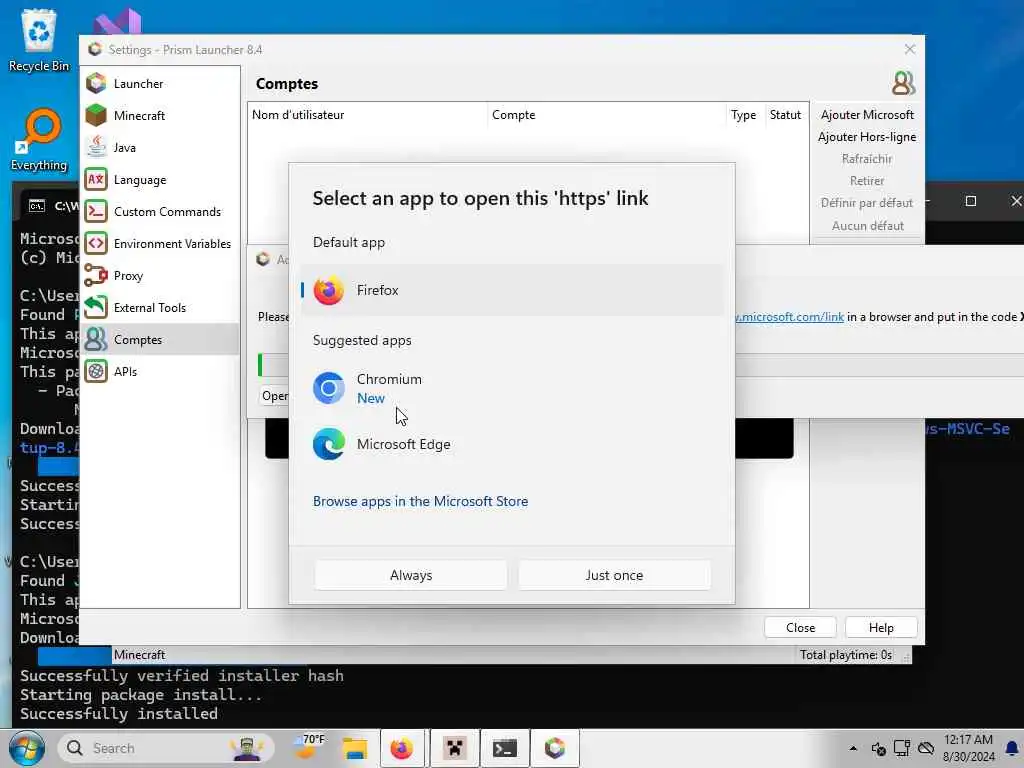
Task: Open the Recycle Bin desktop icon
Action: coord(39,39)
